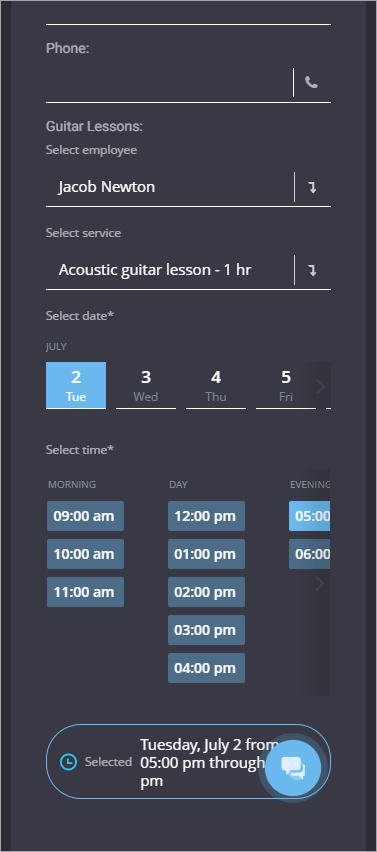Show next dates with right chevron
Screen dimensions: 377x852
tap(320, 386)
